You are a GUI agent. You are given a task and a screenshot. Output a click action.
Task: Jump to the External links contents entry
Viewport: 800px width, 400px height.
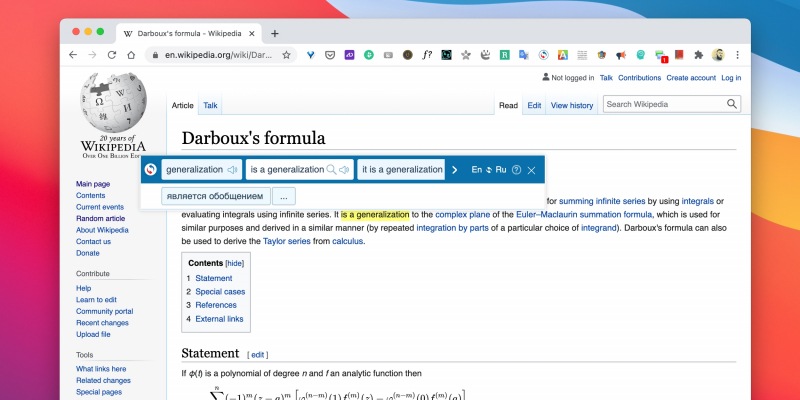219,319
